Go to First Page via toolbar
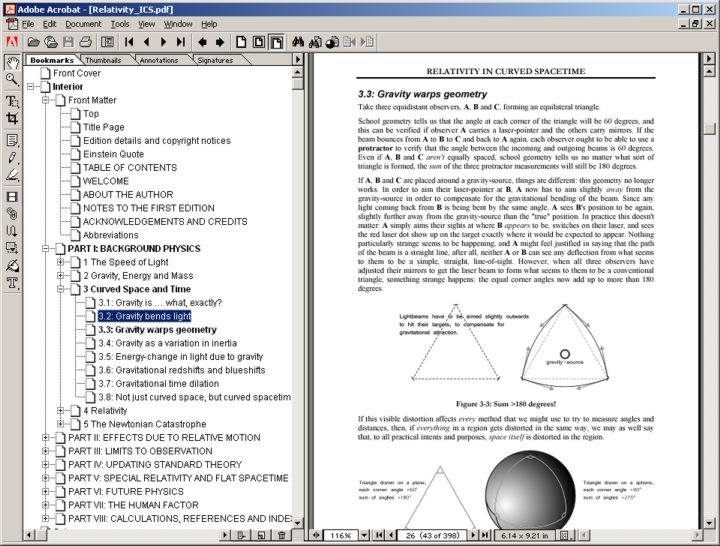This screenshot has height=546, width=720. pos(129,42)
